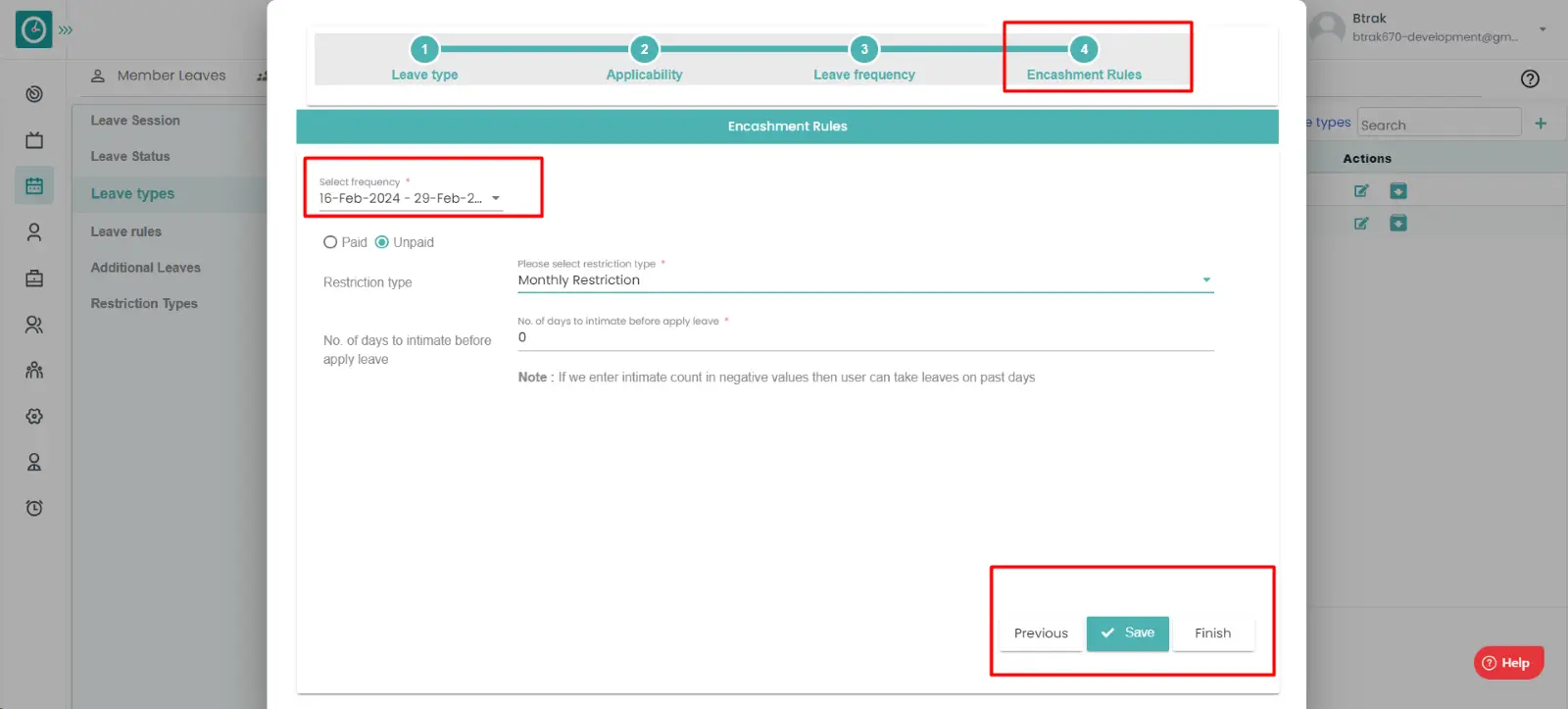Open the restriction type dropdown
Image resolution: width=1568 pixels, height=709 pixels.
pyautogui.click(x=864, y=280)
